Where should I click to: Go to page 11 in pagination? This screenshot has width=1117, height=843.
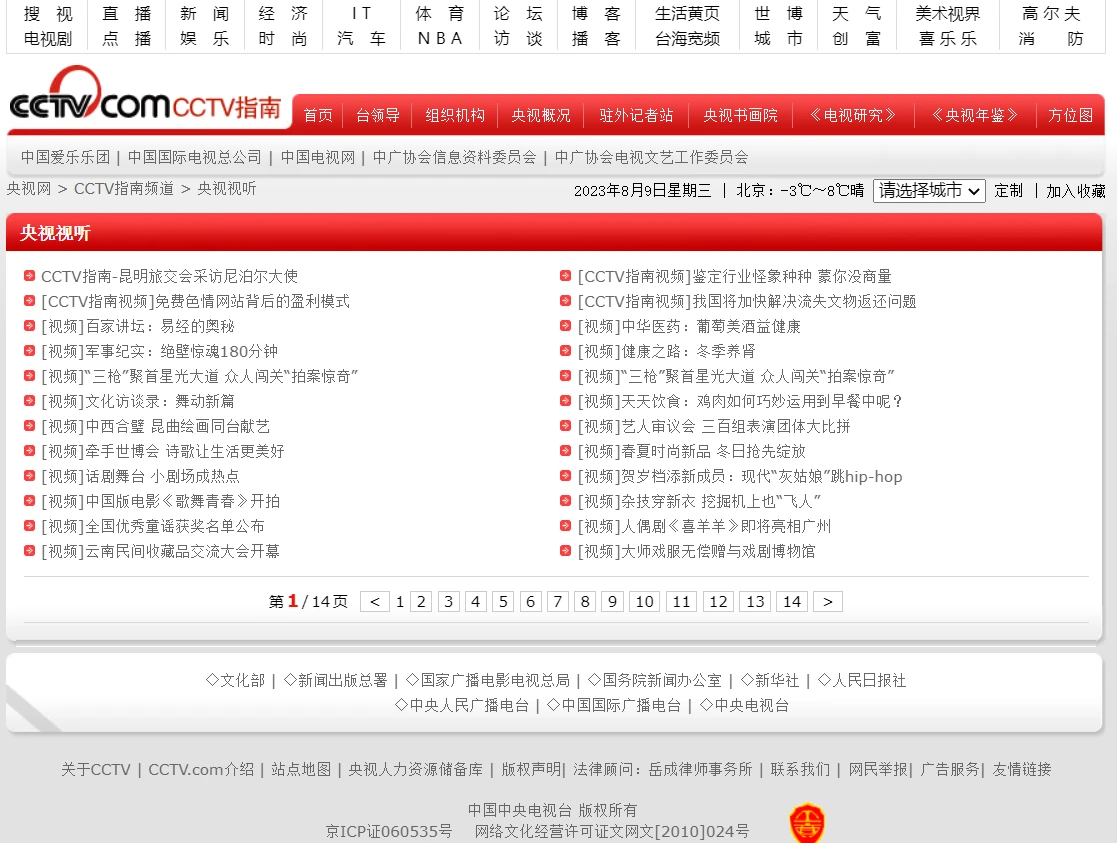[682, 601]
